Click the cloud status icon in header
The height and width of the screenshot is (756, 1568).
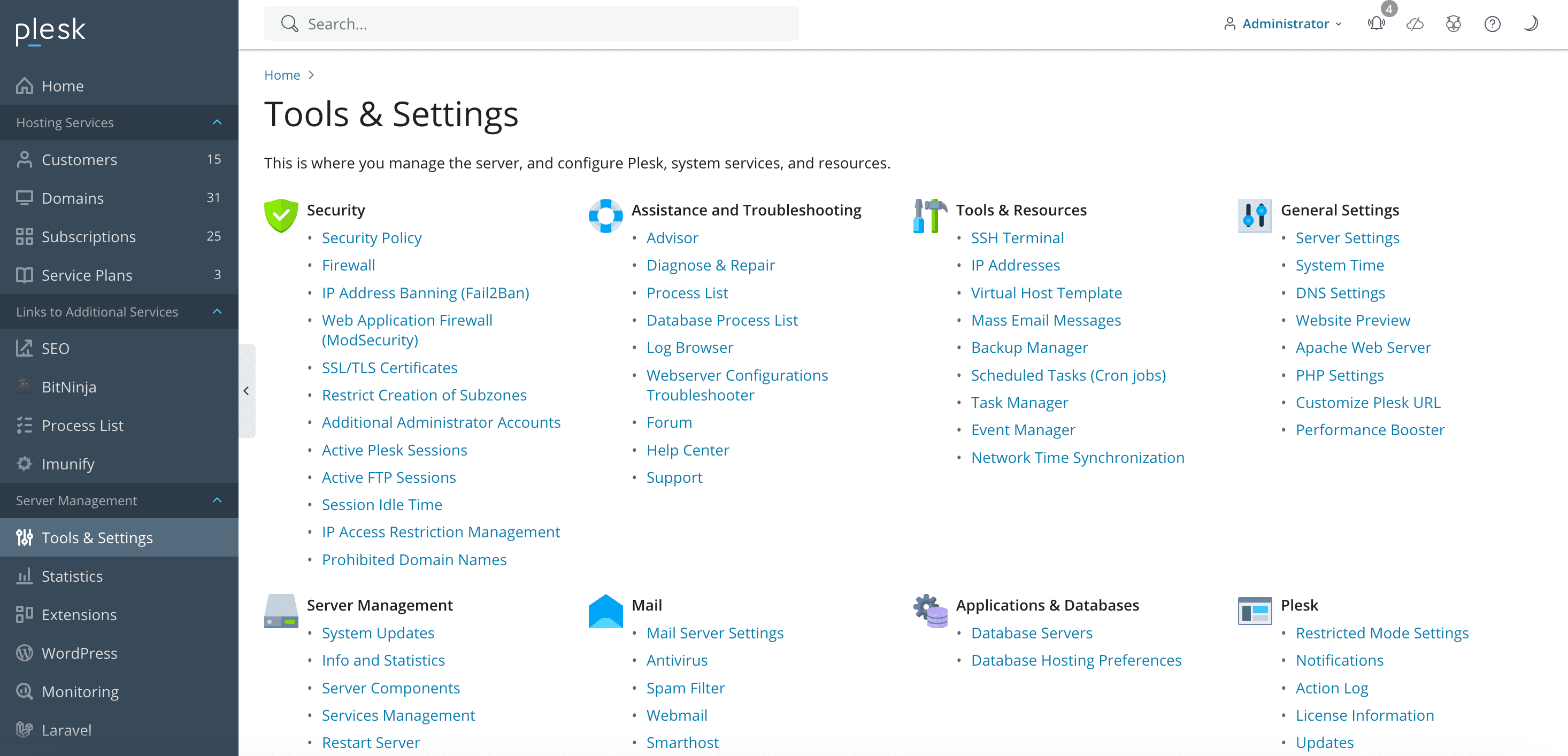1415,24
